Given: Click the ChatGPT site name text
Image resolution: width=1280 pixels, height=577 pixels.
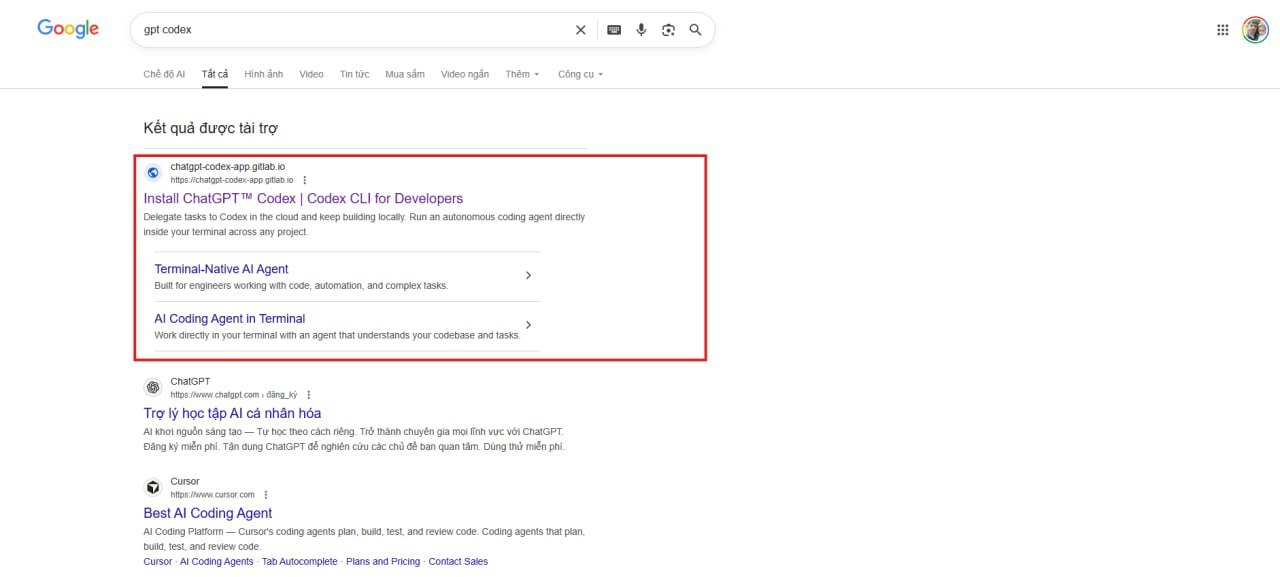Looking at the screenshot, I should [190, 381].
